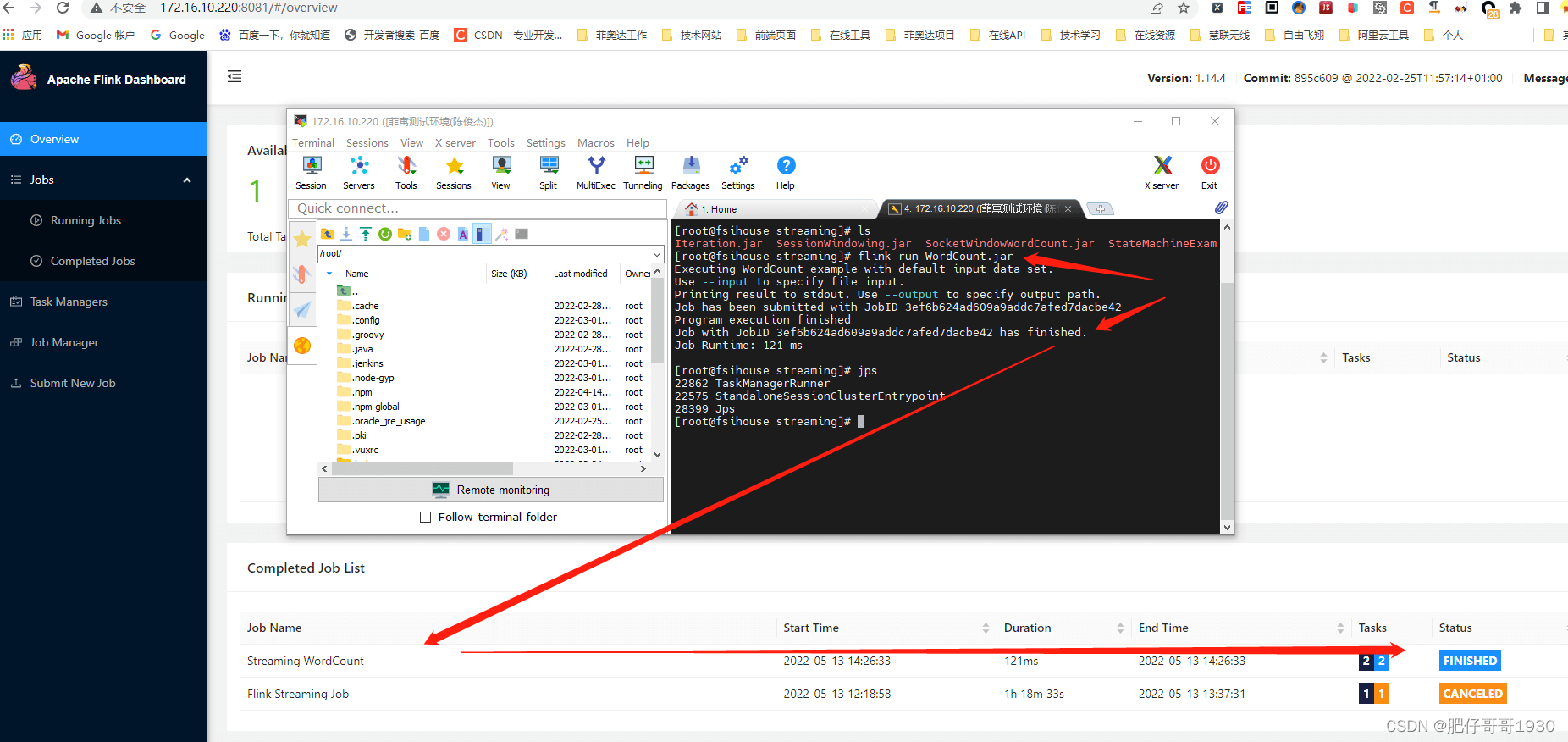Select the 172.16.10.220 terminal tab
The width and height of the screenshot is (1568, 742).
click(x=980, y=209)
